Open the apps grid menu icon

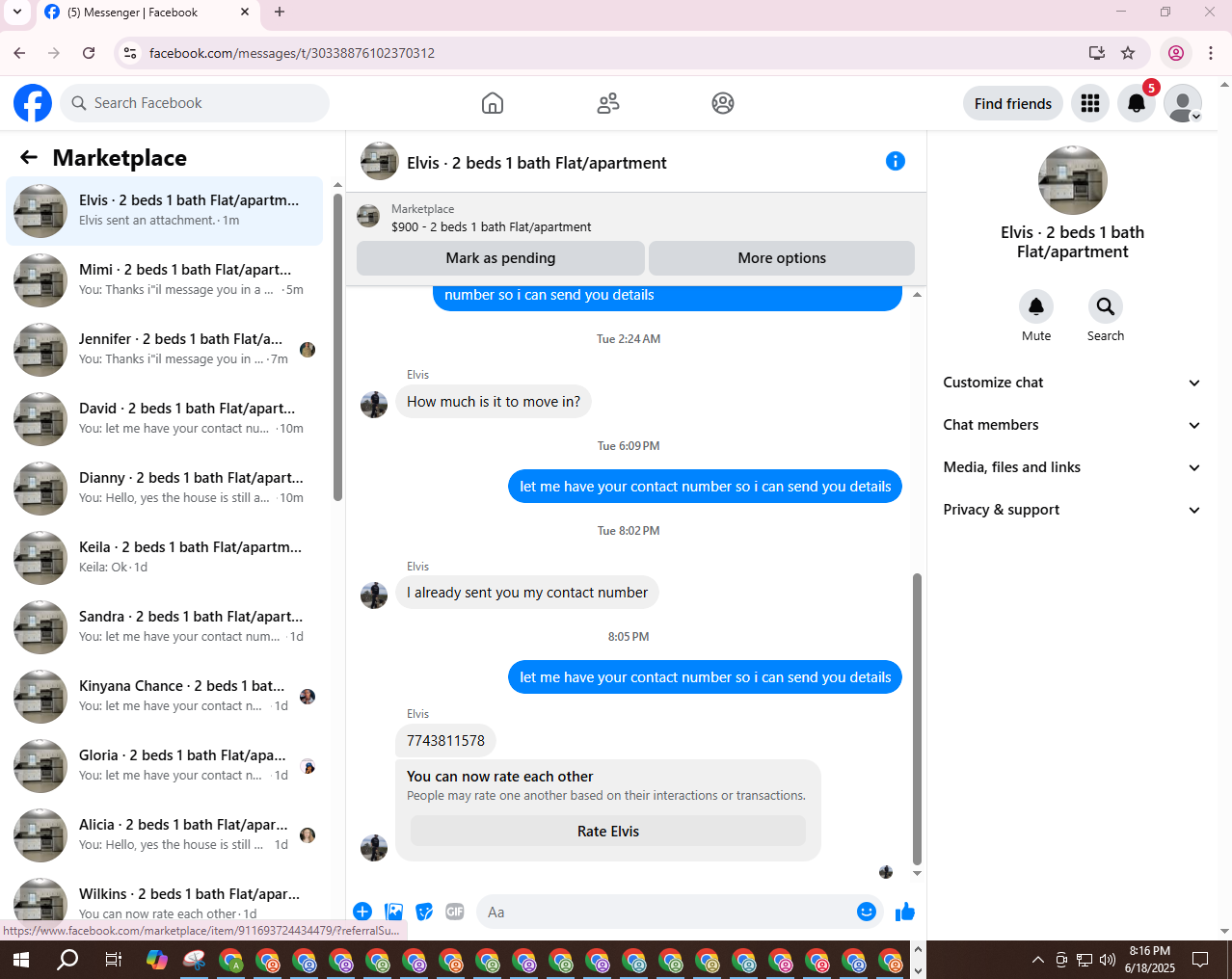tap(1090, 103)
